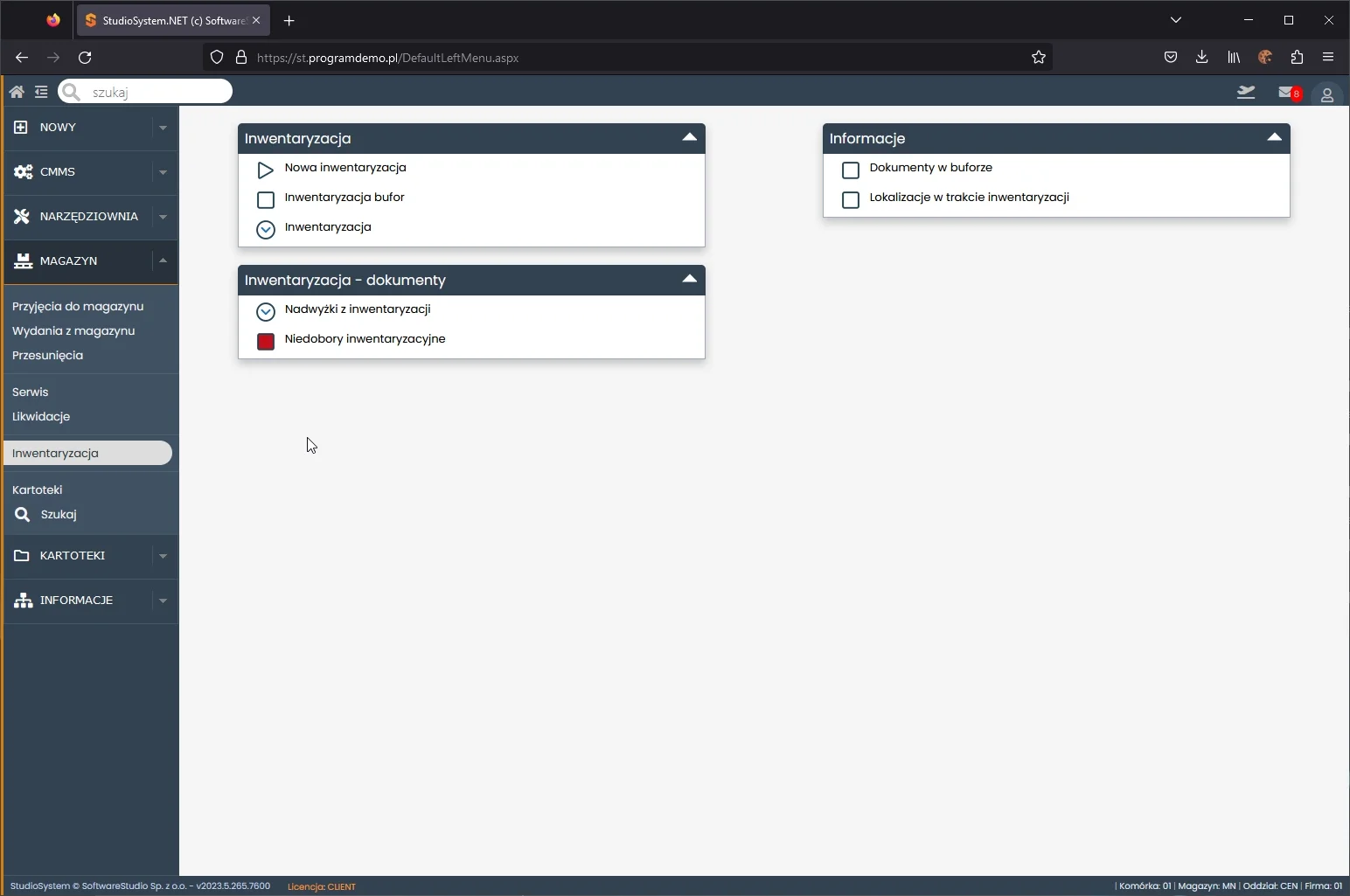The width and height of the screenshot is (1350, 896).
Task: Click the checkbox for Lokalizacje w trakcie inwentaryzacji
Action: (x=851, y=199)
